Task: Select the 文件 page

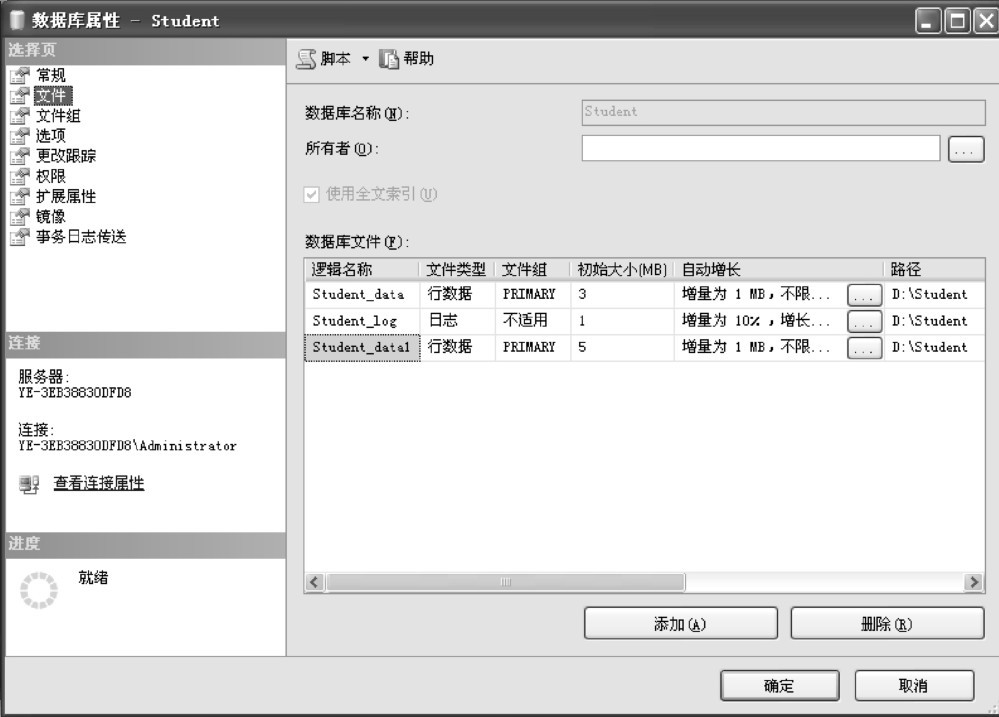Action: [x=53, y=96]
